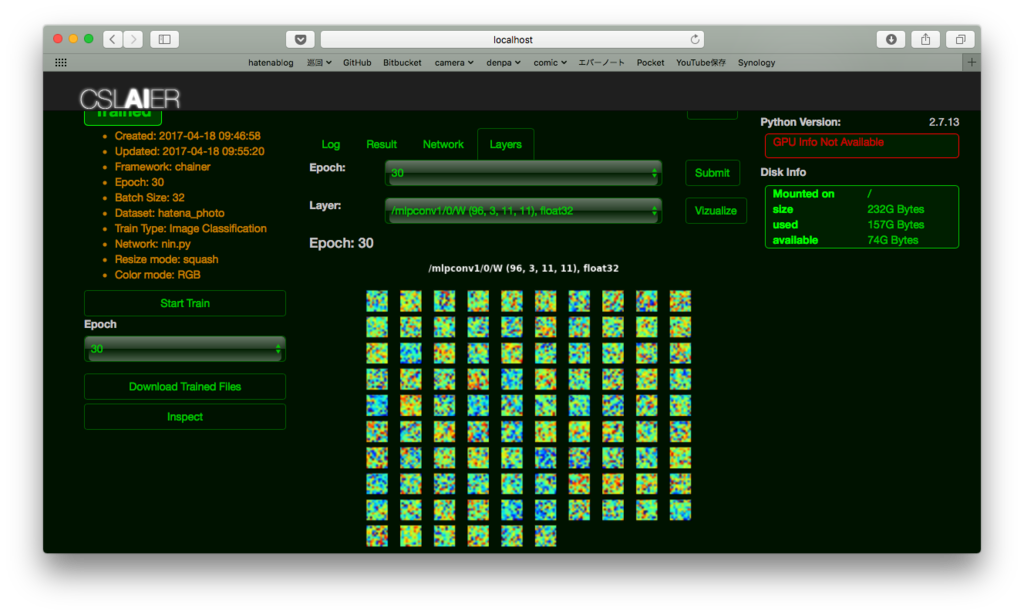Switch to the Log tab
This screenshot has width=1024, height=615.
pos(330,144)
